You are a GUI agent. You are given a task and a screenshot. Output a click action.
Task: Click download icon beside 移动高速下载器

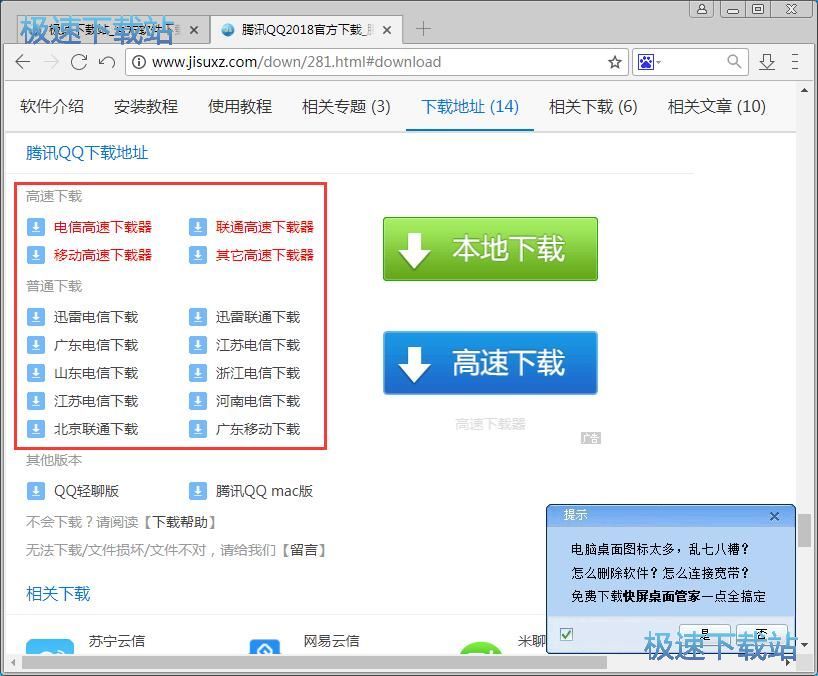click(x=35, y=255)
